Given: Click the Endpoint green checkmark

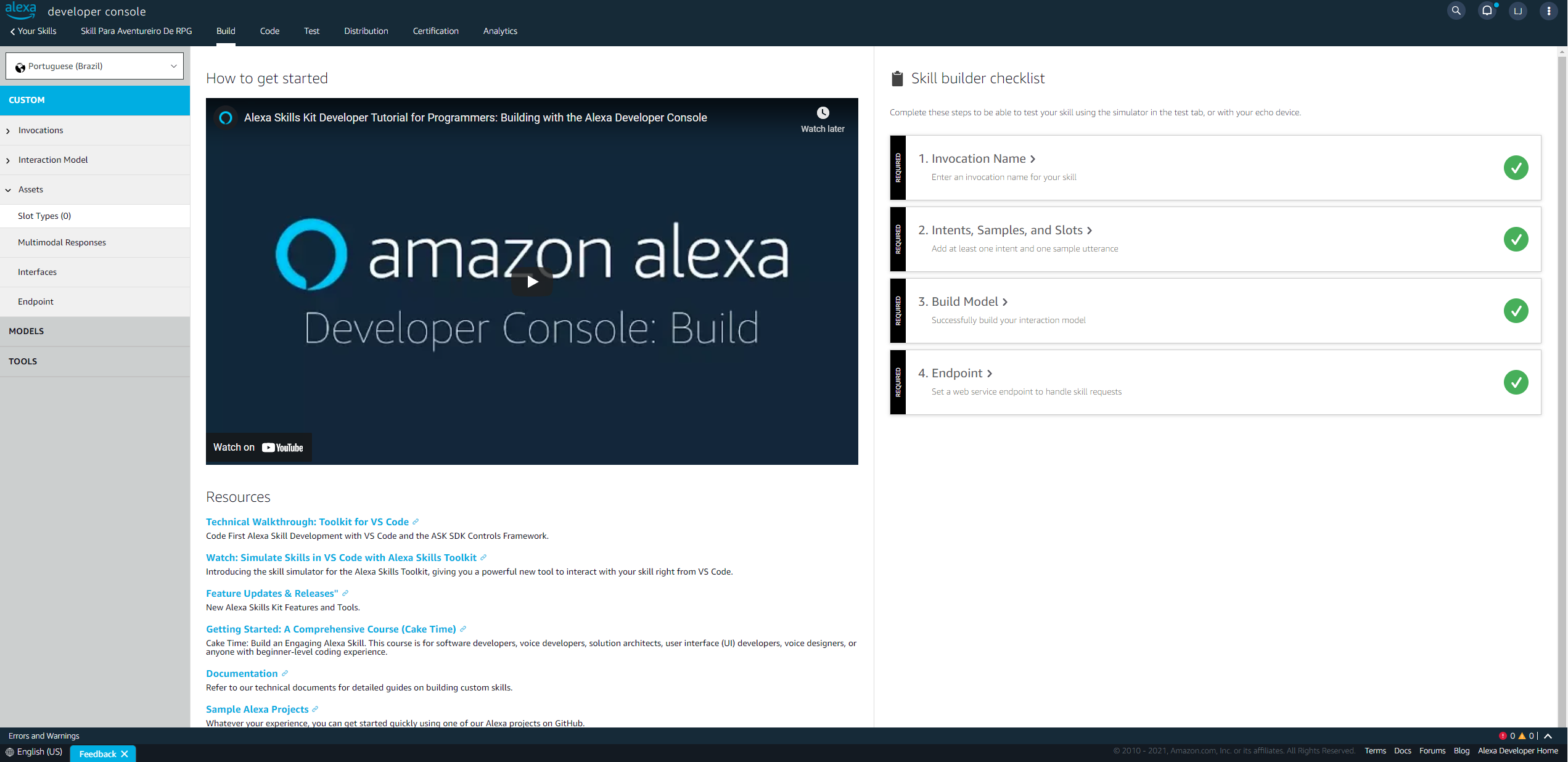Looking at the screenshot, I should click(1515, 382).
